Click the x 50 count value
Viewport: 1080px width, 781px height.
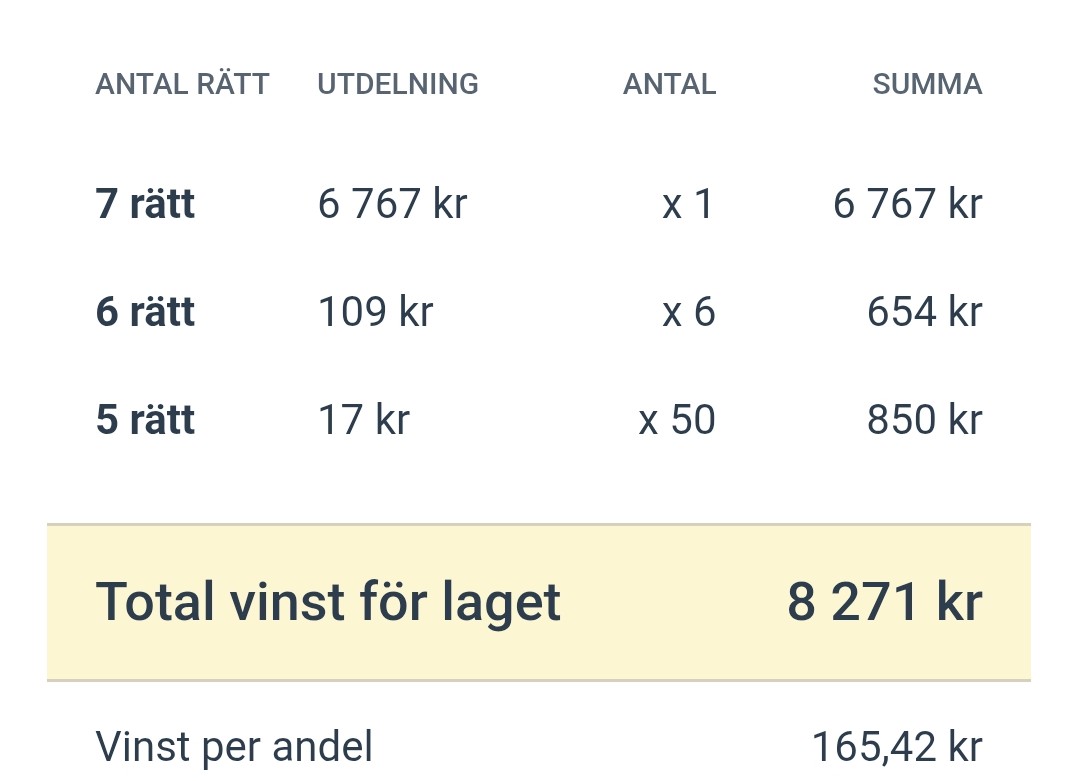point(677,419)
